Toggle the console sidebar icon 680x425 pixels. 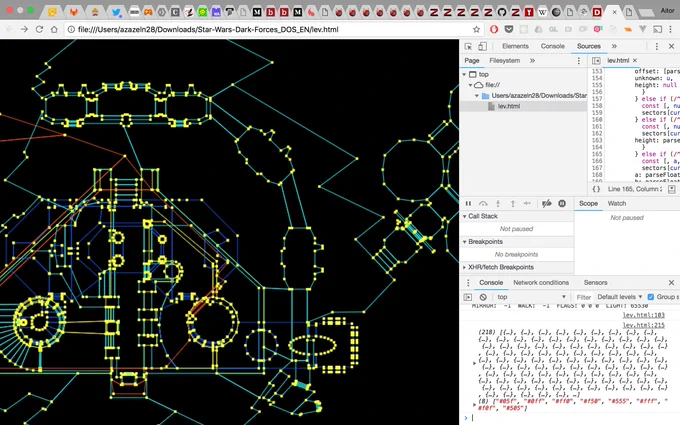(468, 297)
